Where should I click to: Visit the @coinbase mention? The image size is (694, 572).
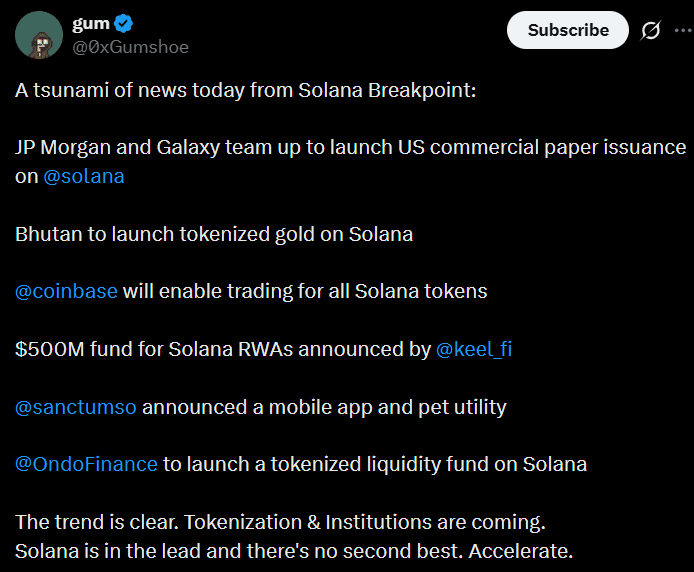(66, 291)
